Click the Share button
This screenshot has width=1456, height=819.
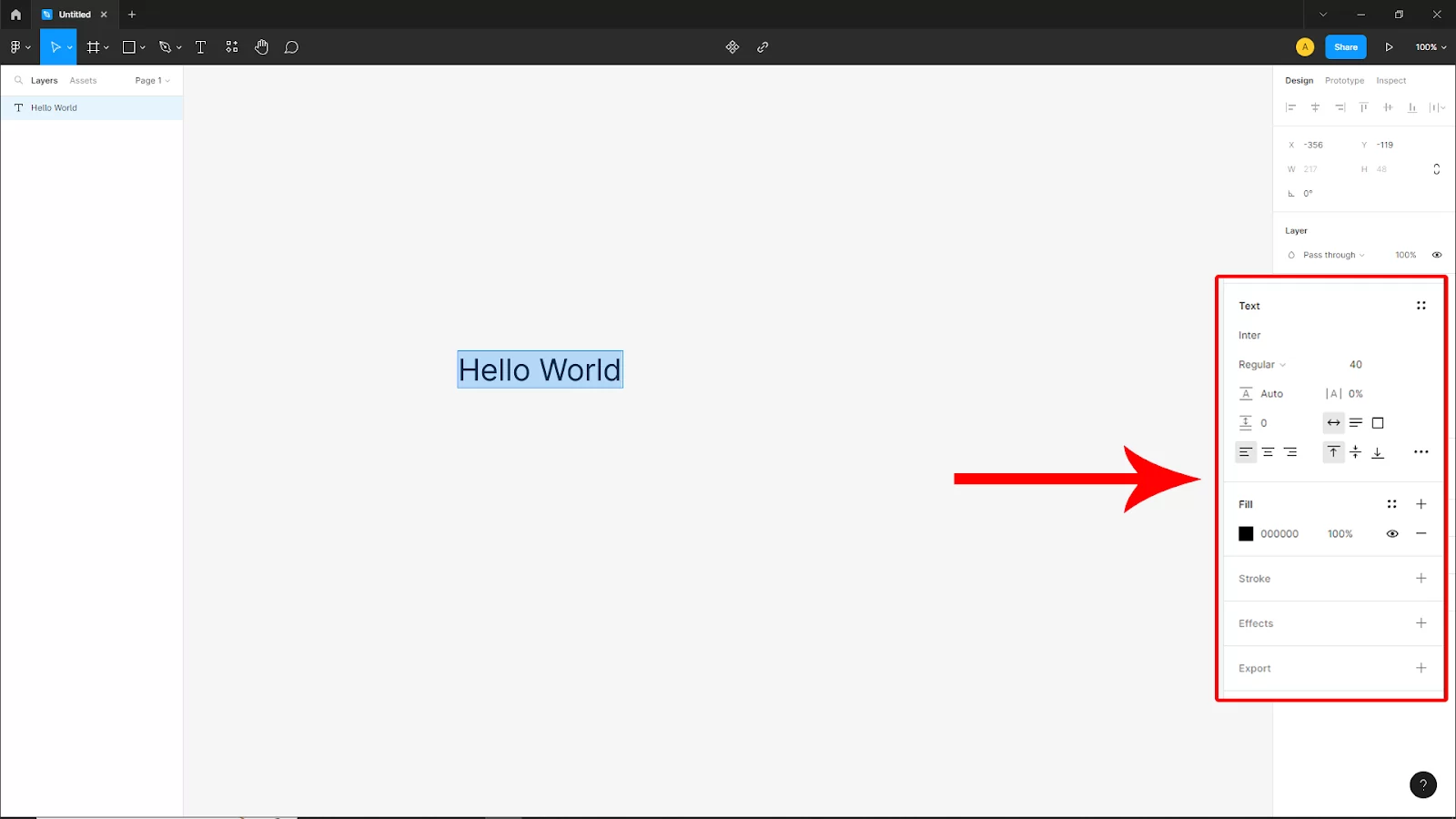pos(1346,47)
